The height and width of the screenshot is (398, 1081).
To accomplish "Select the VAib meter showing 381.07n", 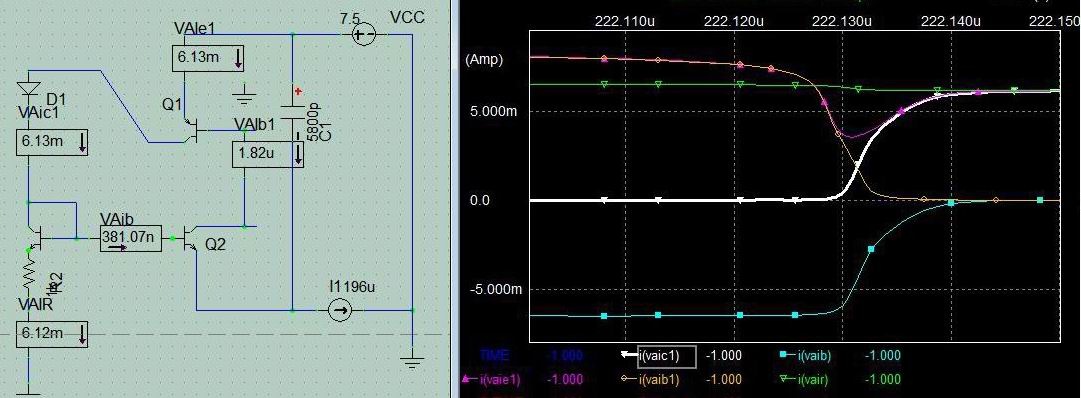I will pos(132,238).
